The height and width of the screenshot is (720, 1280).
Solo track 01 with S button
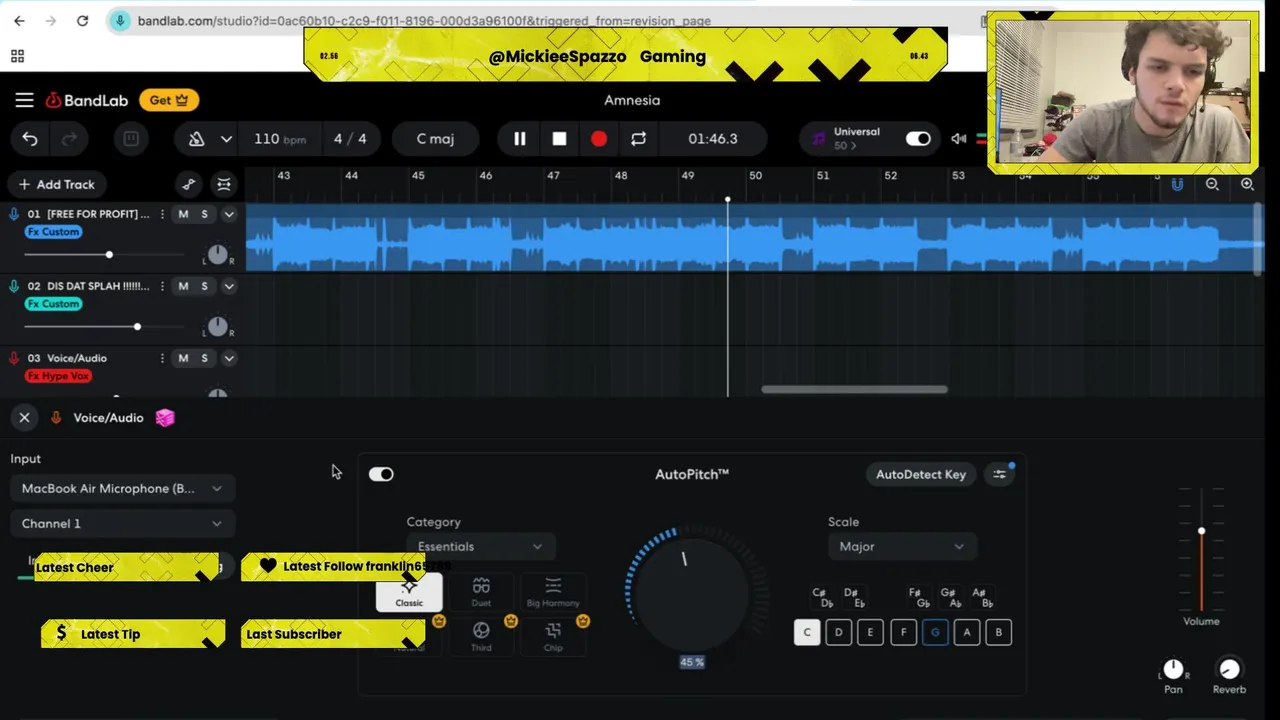tap(205, 214)
